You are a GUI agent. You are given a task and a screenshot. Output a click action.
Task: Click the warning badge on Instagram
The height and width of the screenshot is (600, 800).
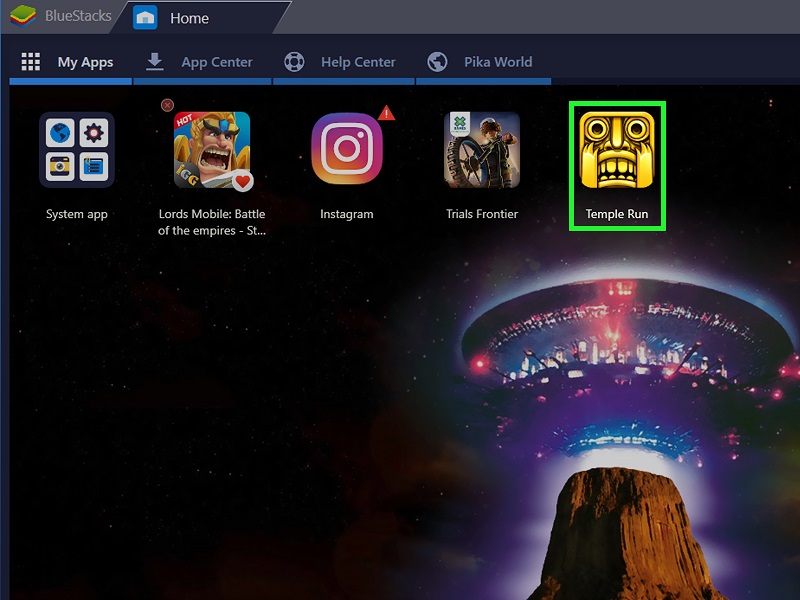(x=385, y=113)
